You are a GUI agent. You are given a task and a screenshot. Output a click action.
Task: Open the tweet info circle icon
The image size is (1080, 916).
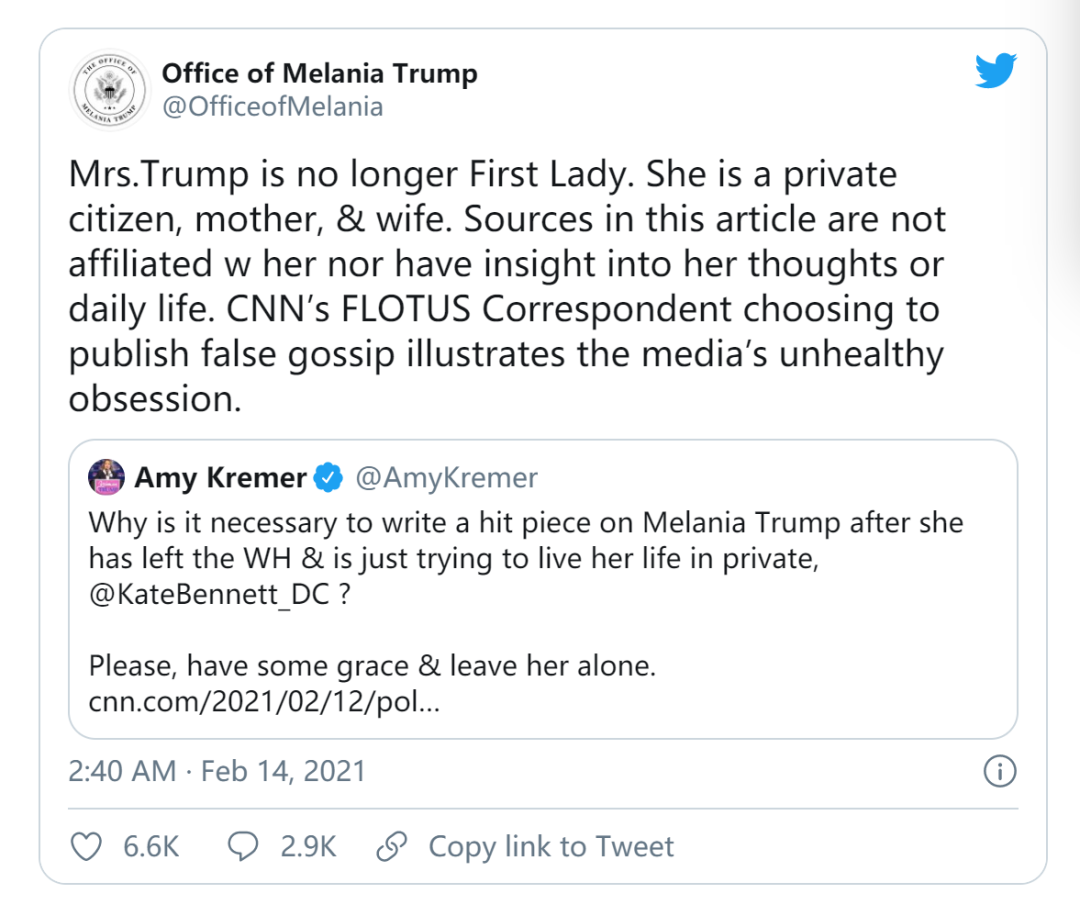(x=999, y=771)
